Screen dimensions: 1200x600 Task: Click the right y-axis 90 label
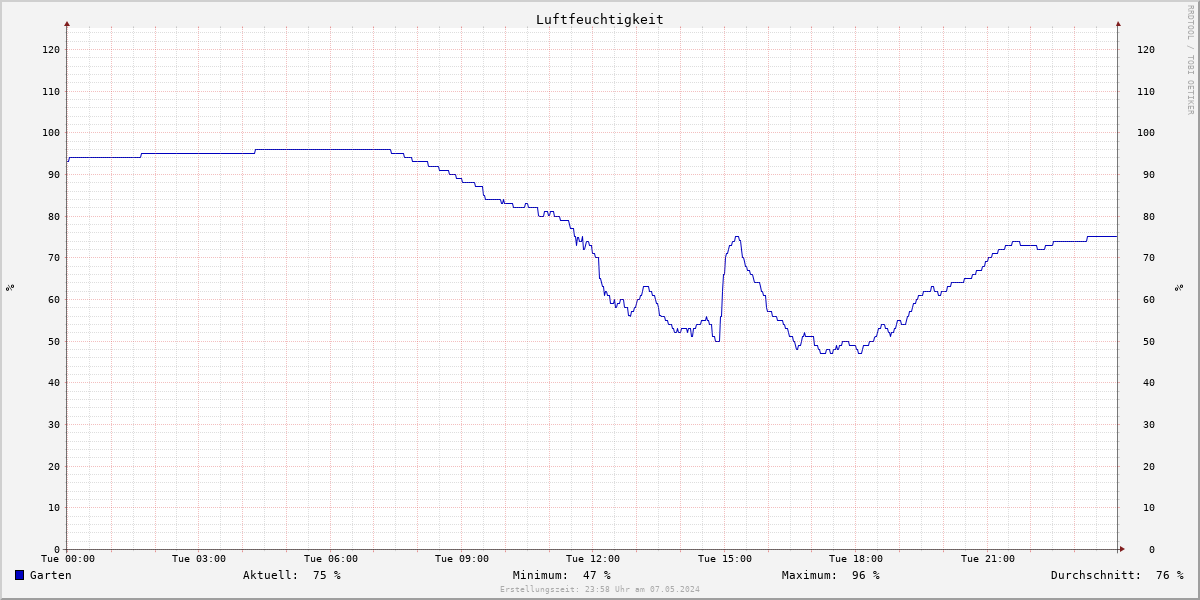(x=1149, y=174)
